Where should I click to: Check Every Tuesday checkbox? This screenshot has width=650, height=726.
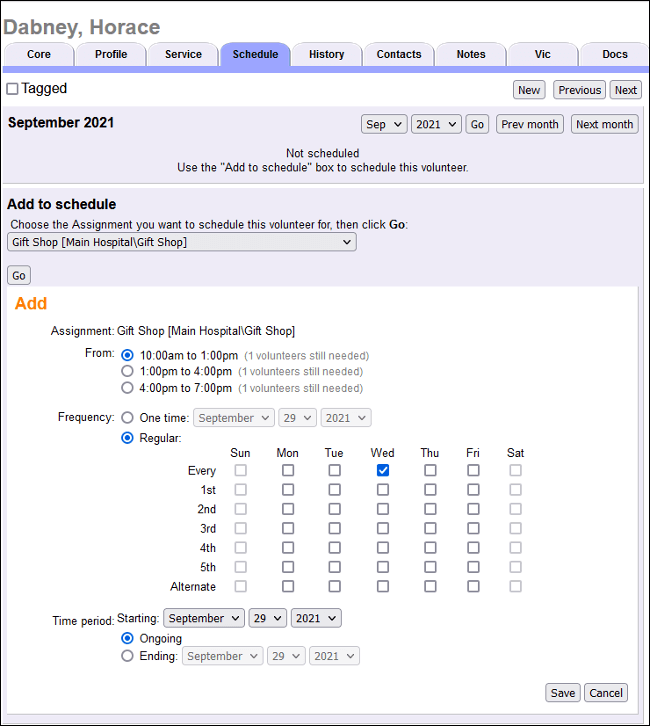(335, 470)
